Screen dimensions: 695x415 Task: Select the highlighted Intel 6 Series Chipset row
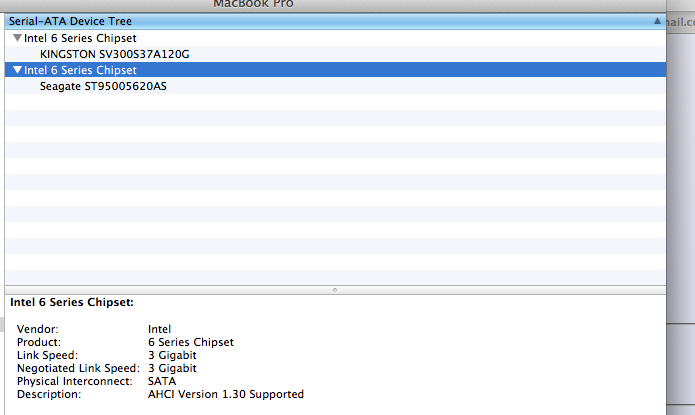click(335, 70)
